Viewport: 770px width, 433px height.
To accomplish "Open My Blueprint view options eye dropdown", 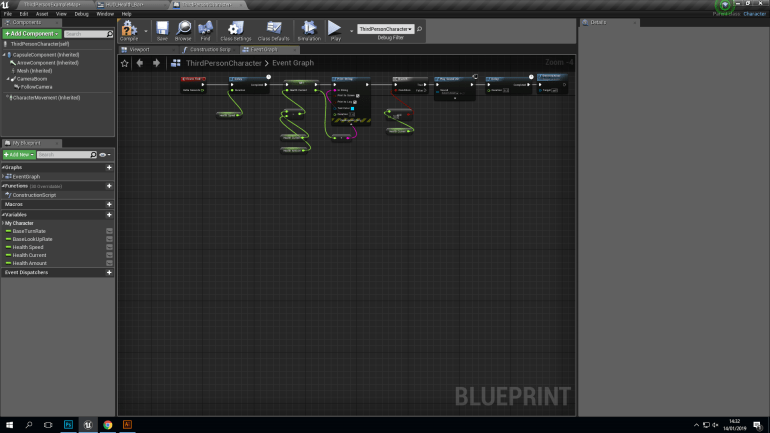I will point(105,155).
